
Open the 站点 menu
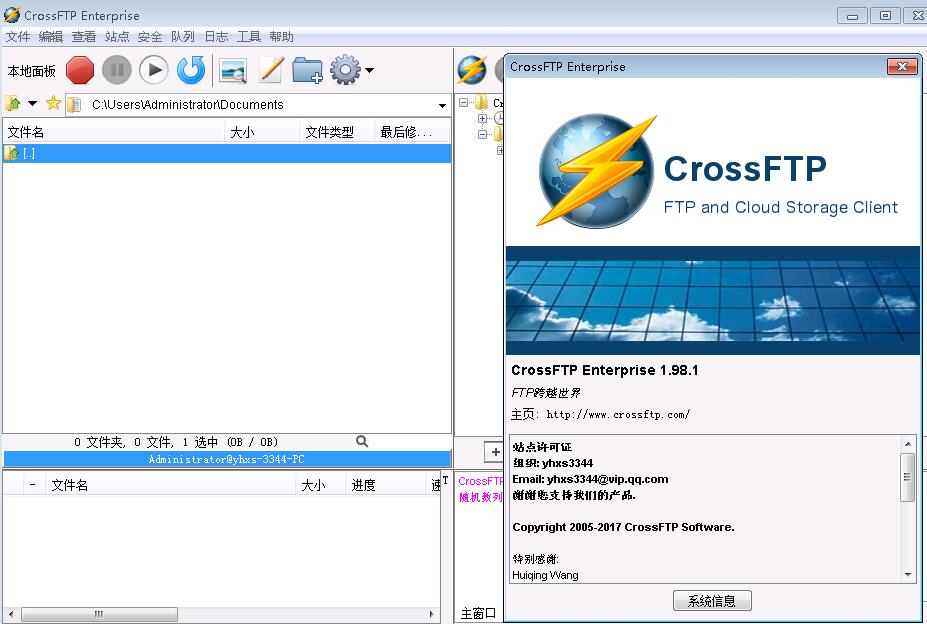click(x=117, y=37)
